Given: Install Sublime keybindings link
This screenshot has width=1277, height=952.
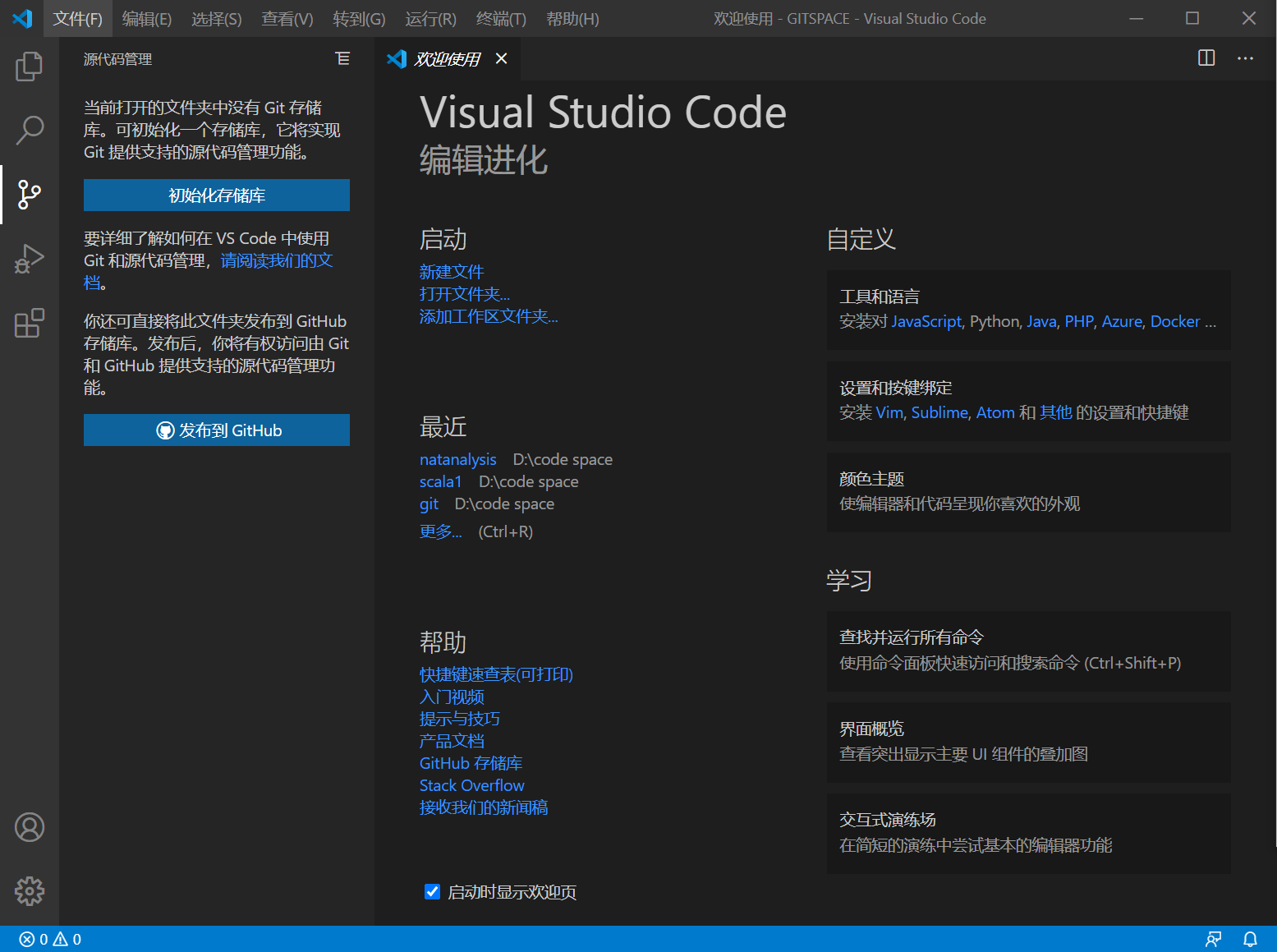Looking at the screenshot, I should pyautogui.click(x=939, y=412).
